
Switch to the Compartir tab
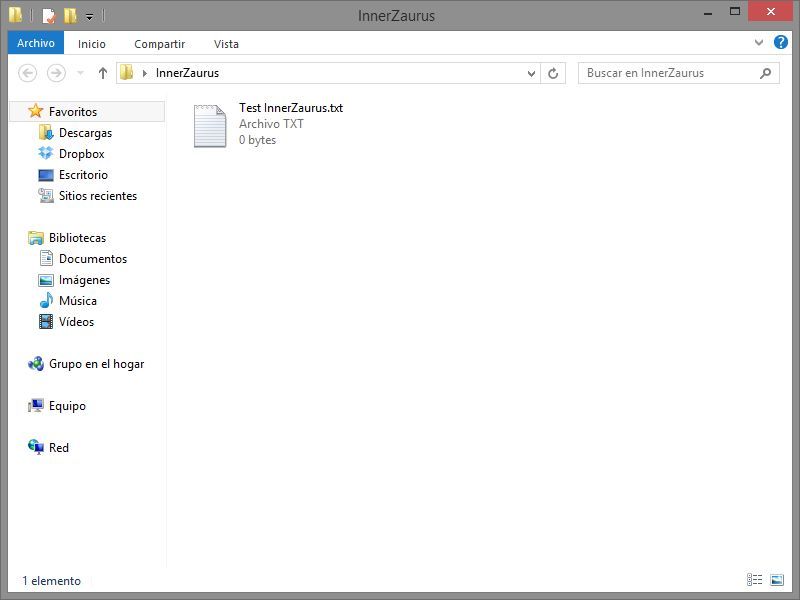pyautogui.click(x=160, y=44)
